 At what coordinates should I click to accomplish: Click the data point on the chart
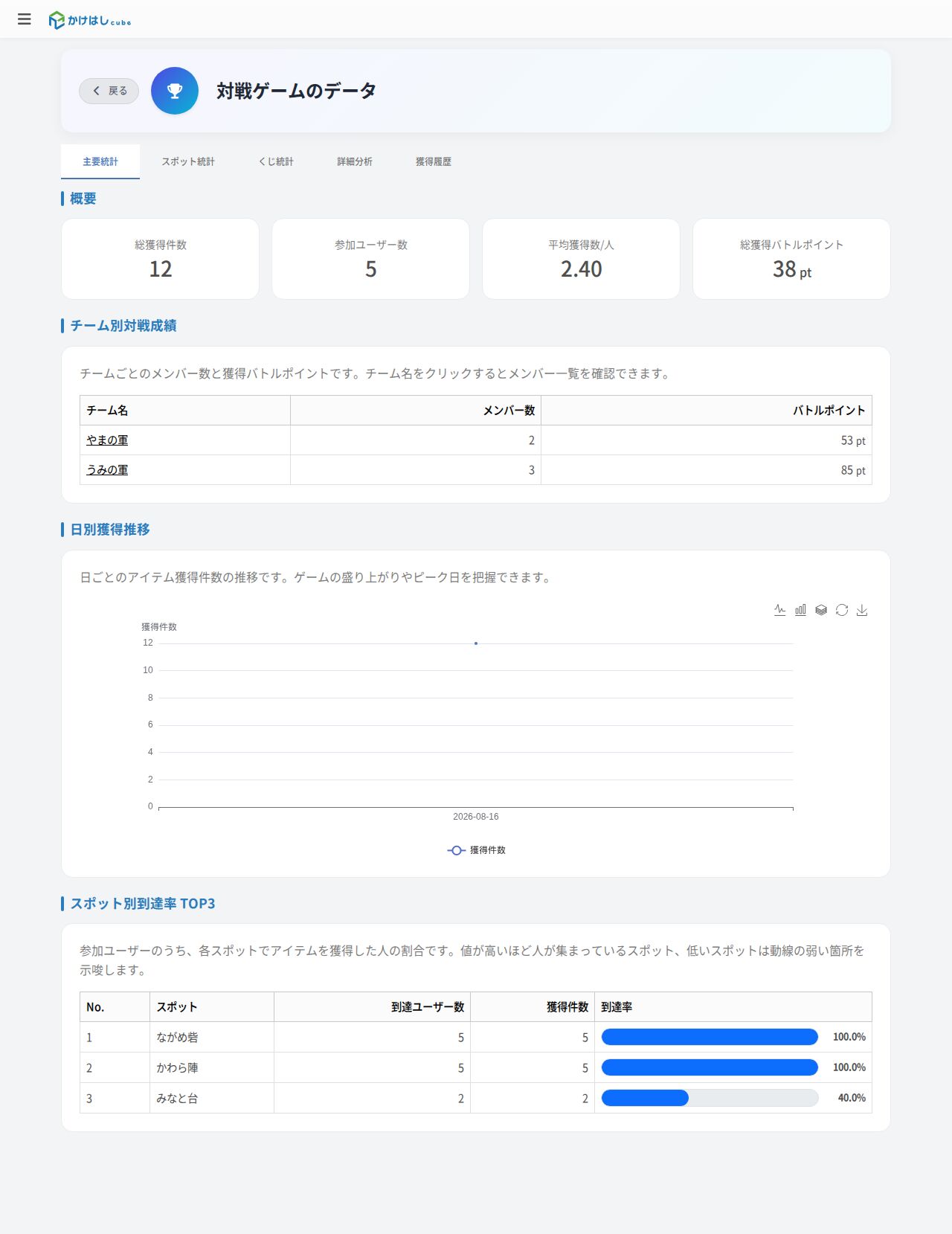click(x=476, y=643)
